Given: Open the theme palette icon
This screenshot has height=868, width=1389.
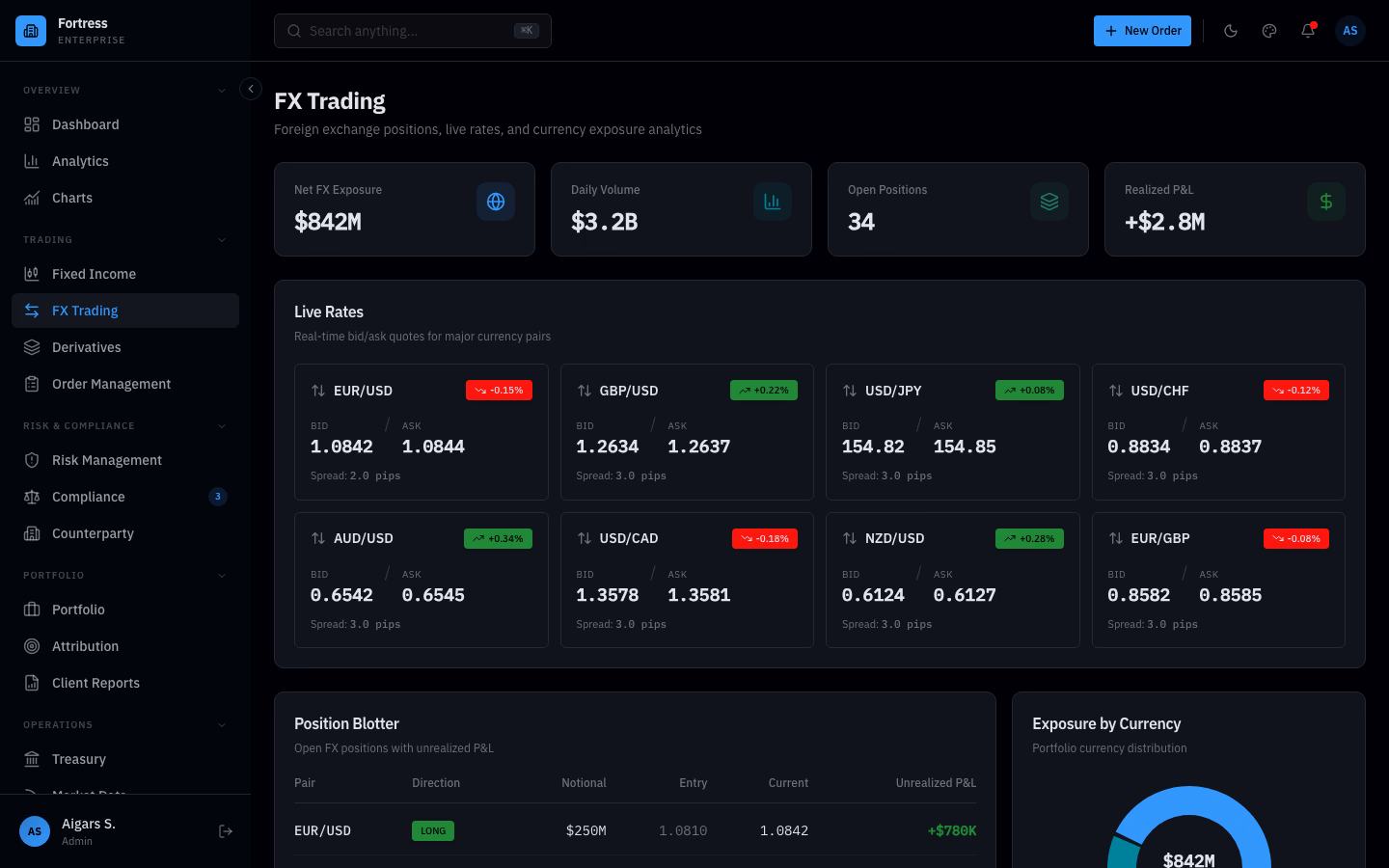Looking at the screenshot, I should 1269,31.
